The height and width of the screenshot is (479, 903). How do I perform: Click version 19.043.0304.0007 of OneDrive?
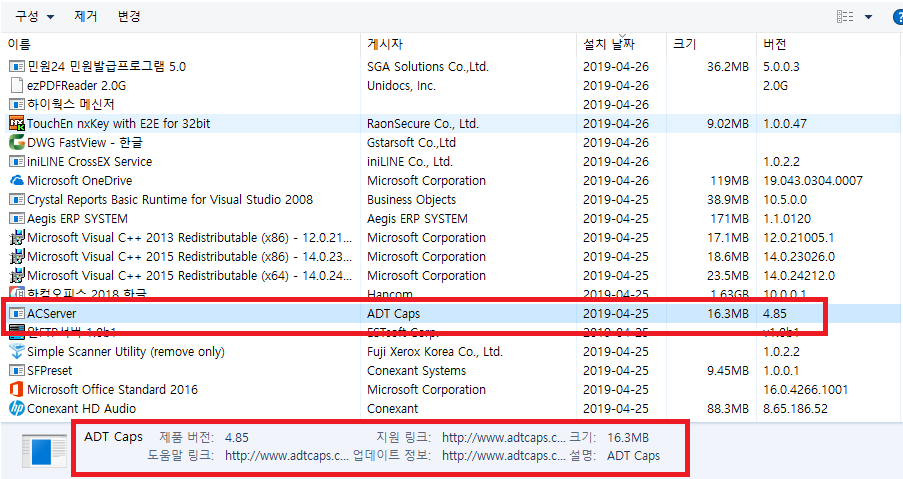point(813,181)
